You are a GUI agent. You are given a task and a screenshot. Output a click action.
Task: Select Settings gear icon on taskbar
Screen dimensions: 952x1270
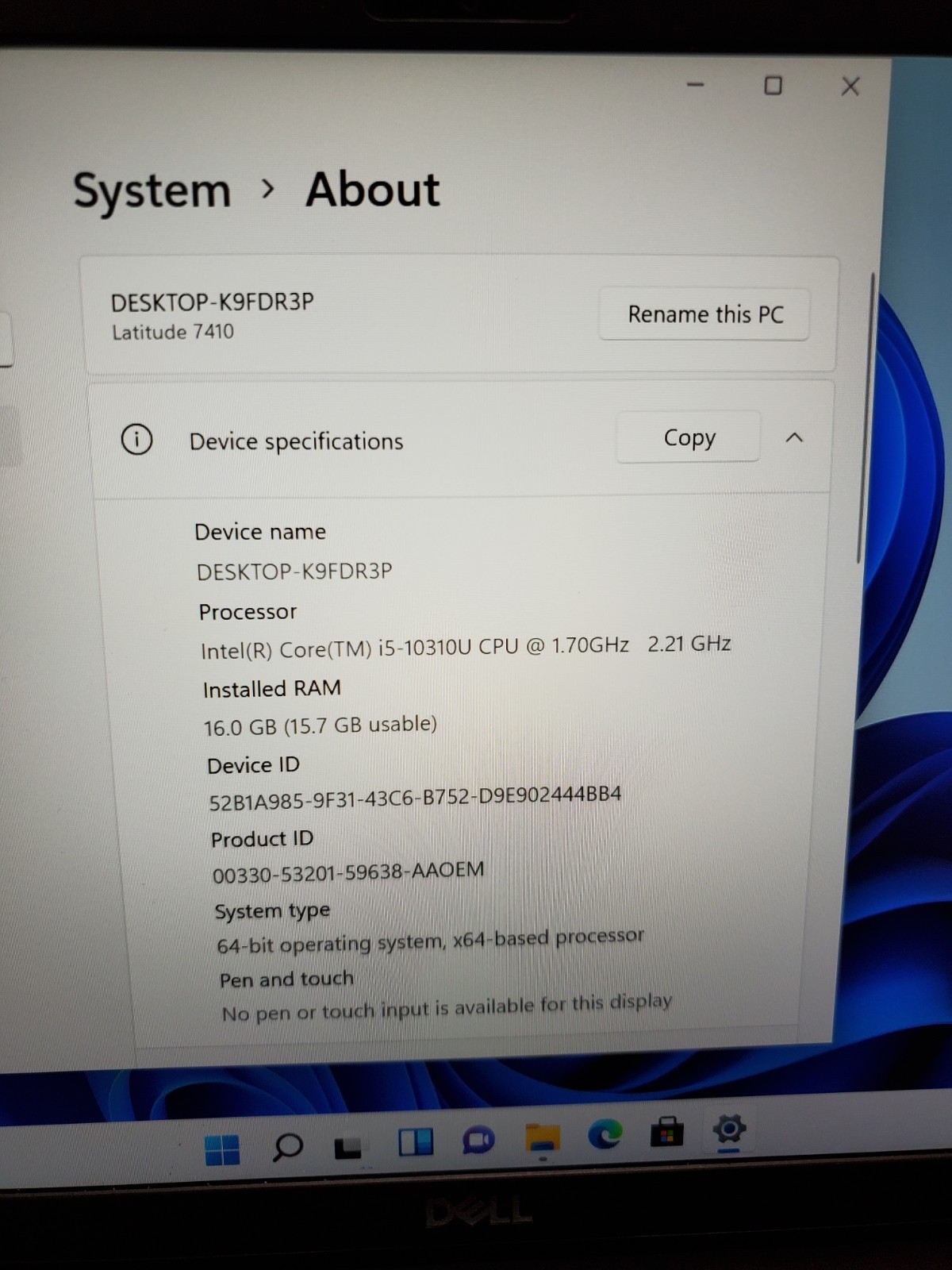[729, 1130]
